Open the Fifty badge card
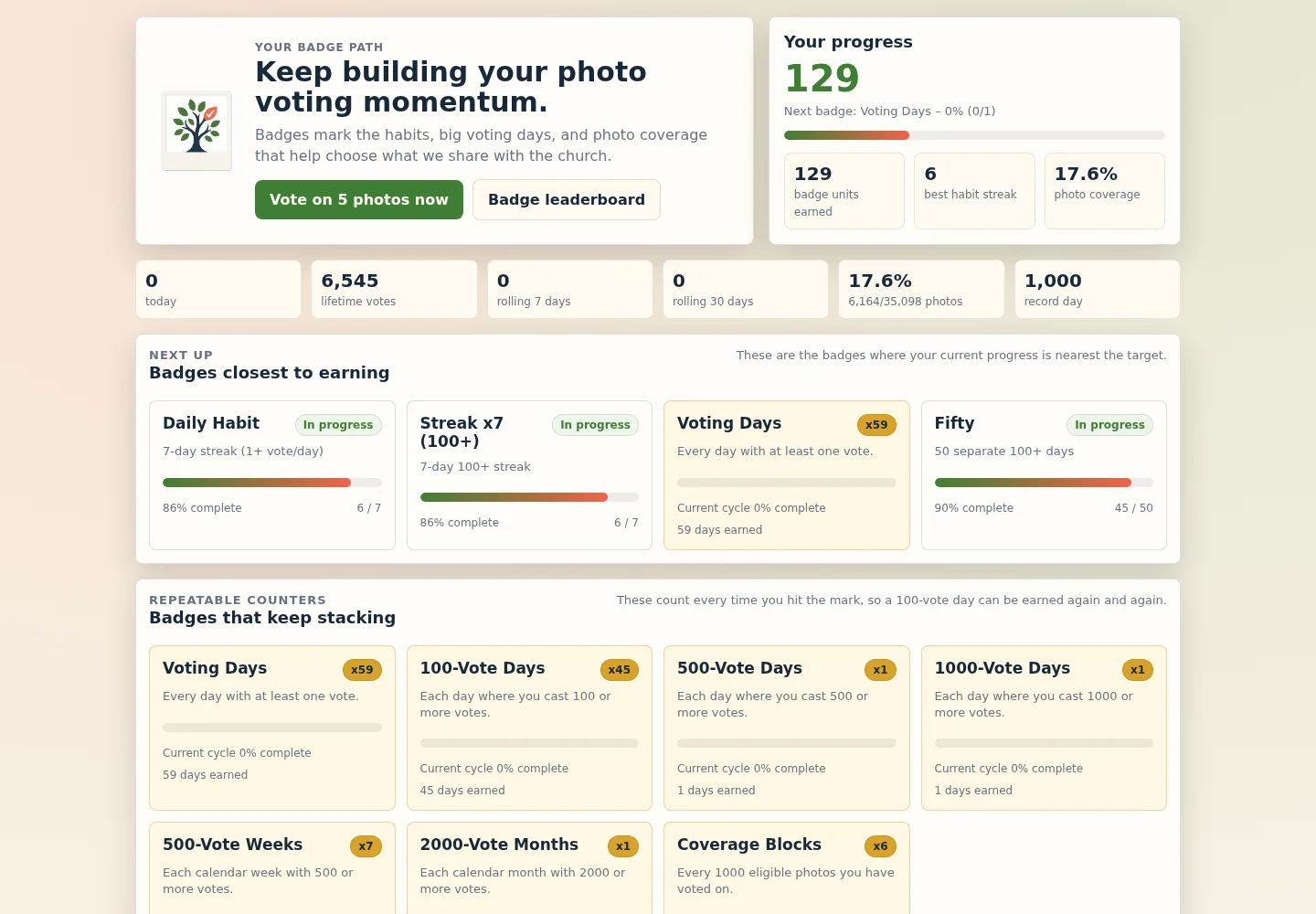The image size is (1316, 914). (x=1044, y=475)
